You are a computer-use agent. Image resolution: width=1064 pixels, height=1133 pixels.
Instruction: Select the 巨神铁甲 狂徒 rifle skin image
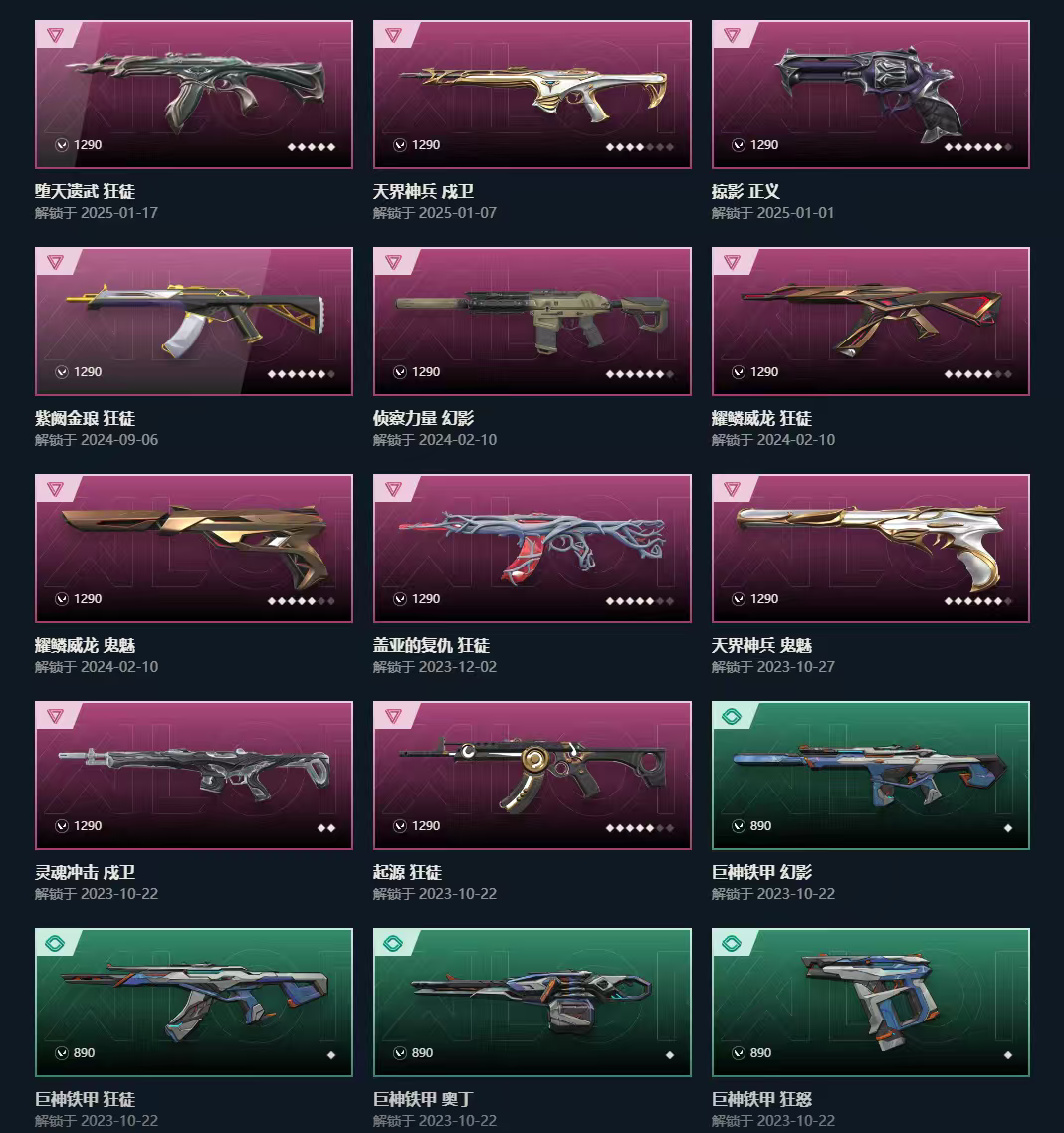pos(193,1002)
